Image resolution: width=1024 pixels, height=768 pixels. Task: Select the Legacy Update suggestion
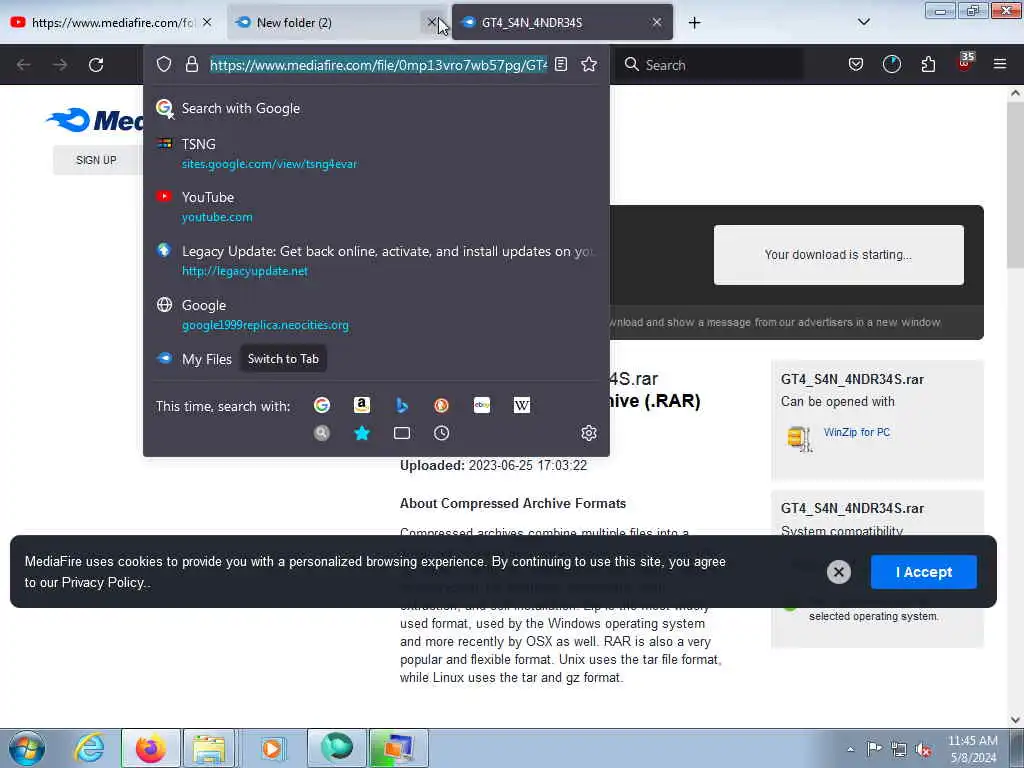pyautogui.click(x=376, y=261)
